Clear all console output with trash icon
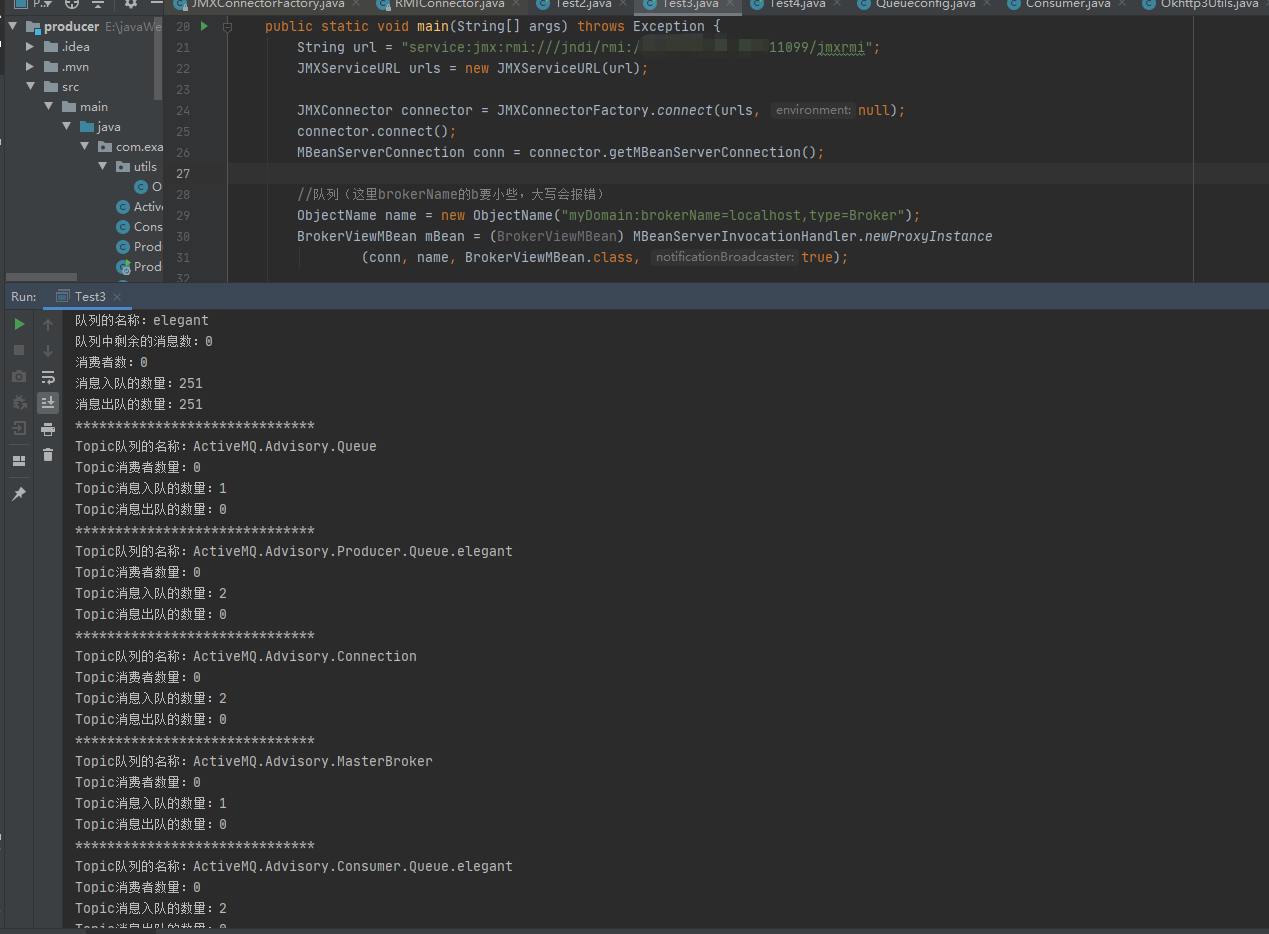 tap(48, 454)
